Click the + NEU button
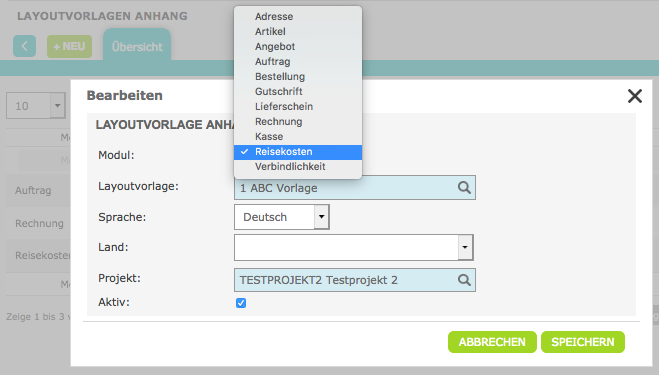This screenshot has height=375, width=659. [69, 46]
